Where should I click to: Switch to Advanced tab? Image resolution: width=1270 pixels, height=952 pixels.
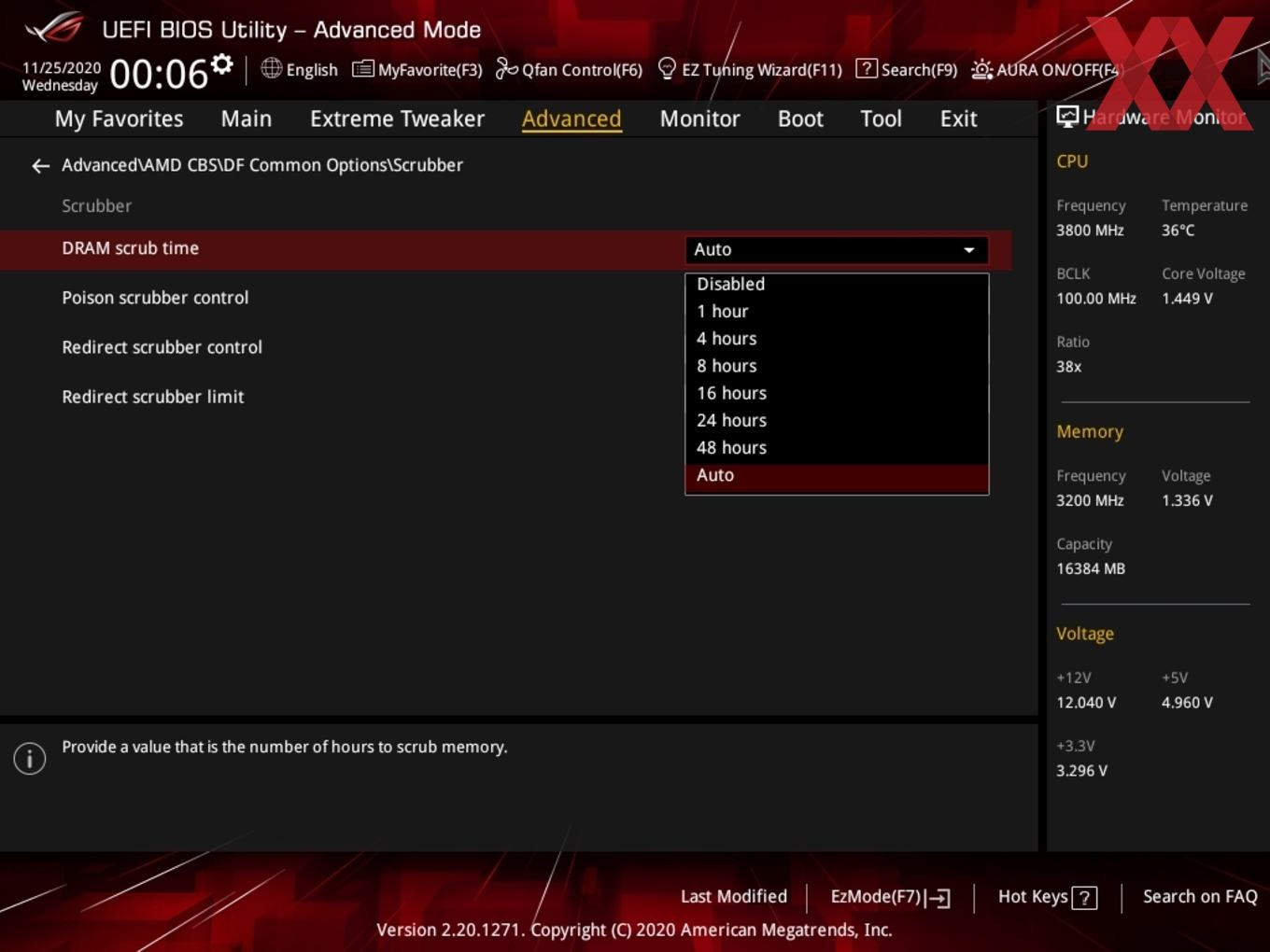(571, 119)
